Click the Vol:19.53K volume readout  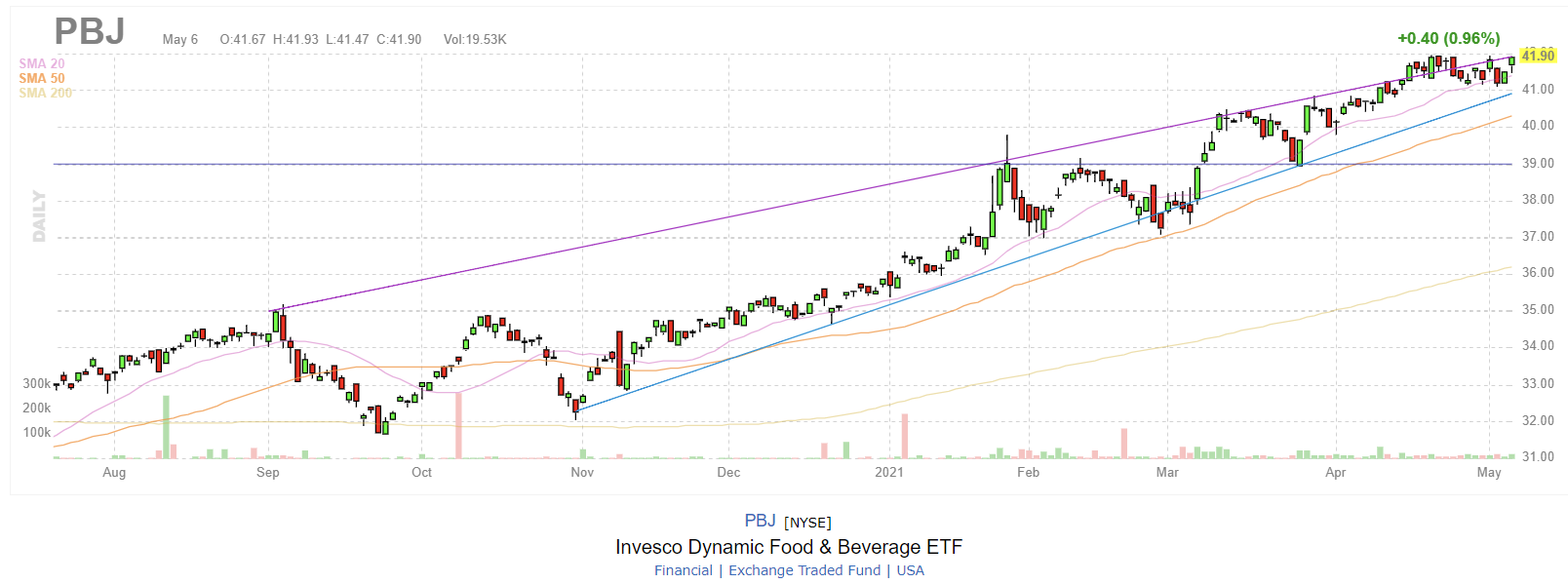pos(475,39)
